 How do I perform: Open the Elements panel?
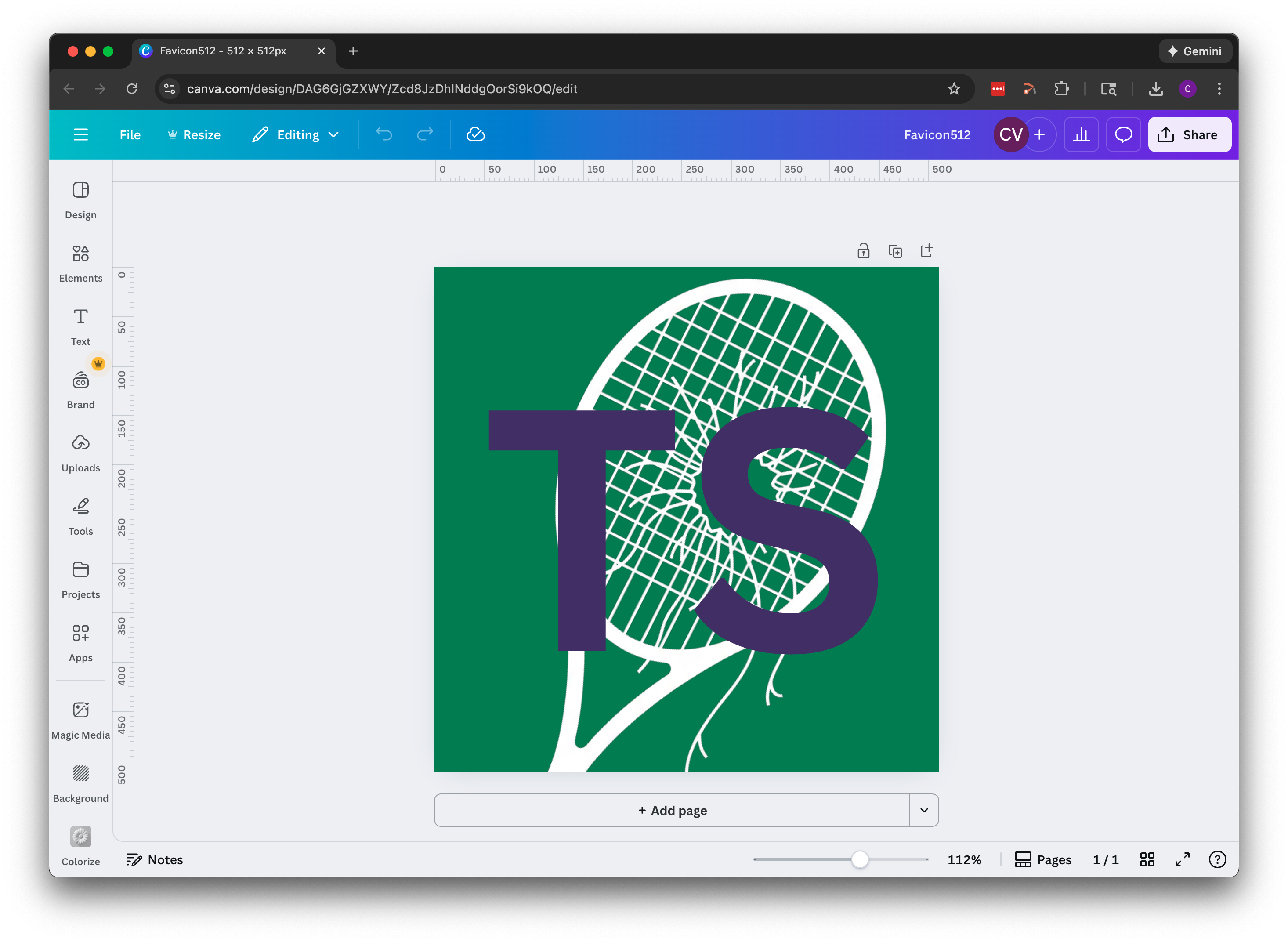[x=80, y=262]
